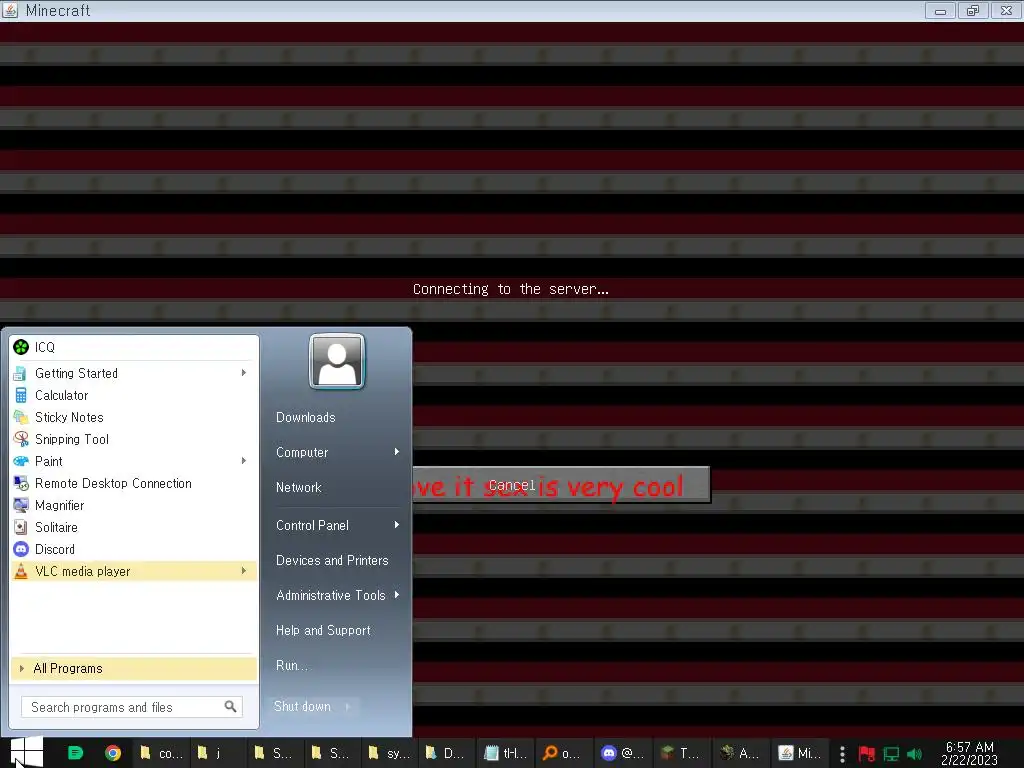Image resolution: width=1024 pixels, height=768 pixels.
Task: Expand the Paint jump list arrow
Action: pos(244,460)
